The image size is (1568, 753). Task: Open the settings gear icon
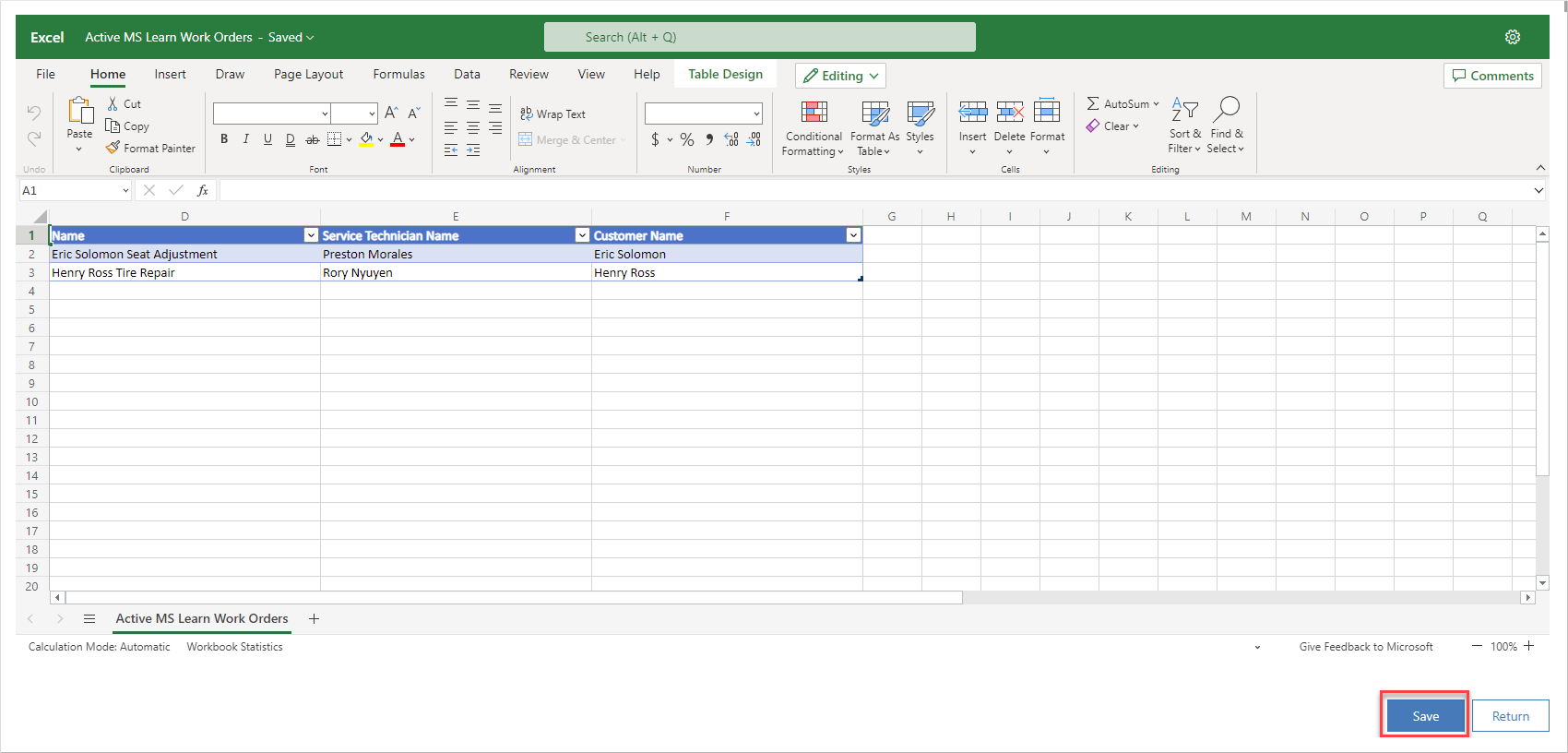point(1513,37)
